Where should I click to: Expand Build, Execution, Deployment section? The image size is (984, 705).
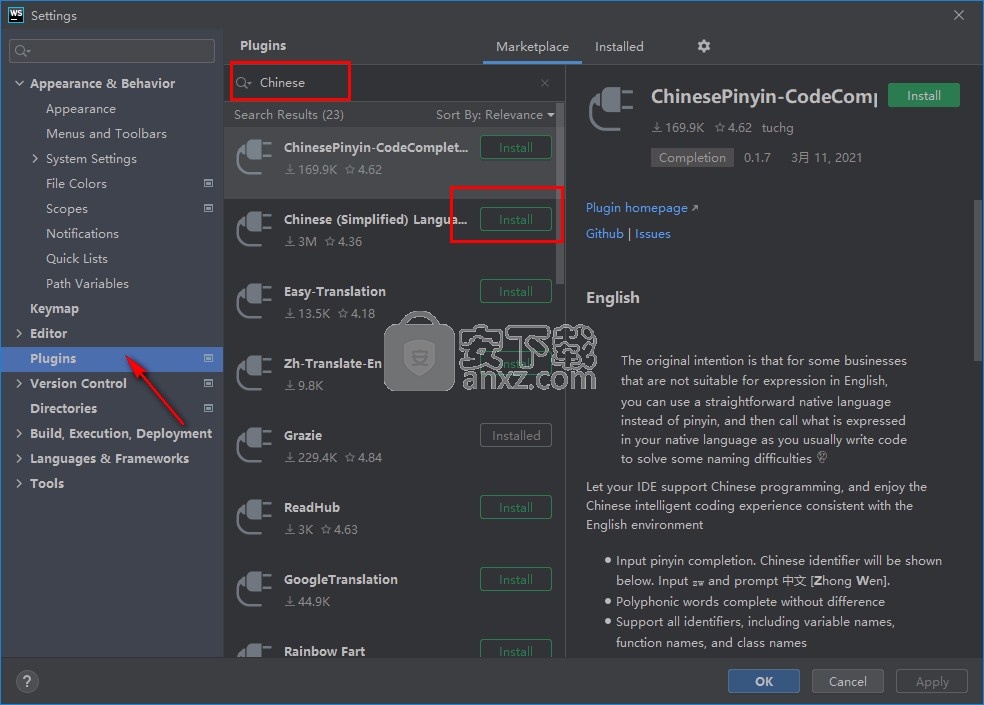pyautogui.click(x=19, y=433)
